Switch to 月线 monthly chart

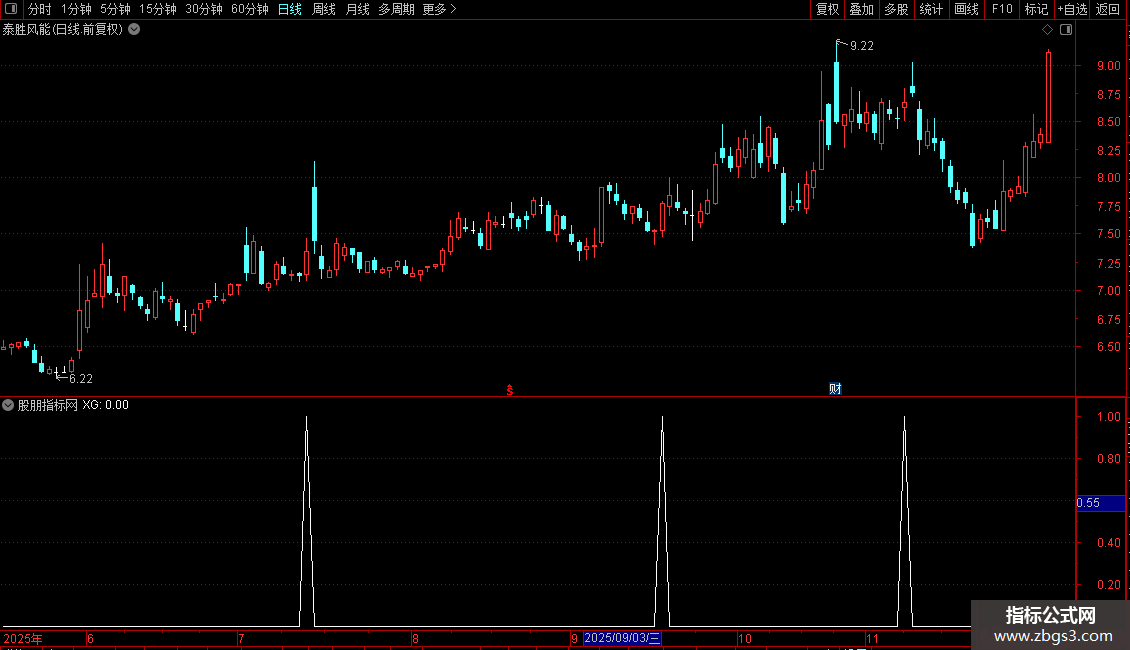point(357,9)
